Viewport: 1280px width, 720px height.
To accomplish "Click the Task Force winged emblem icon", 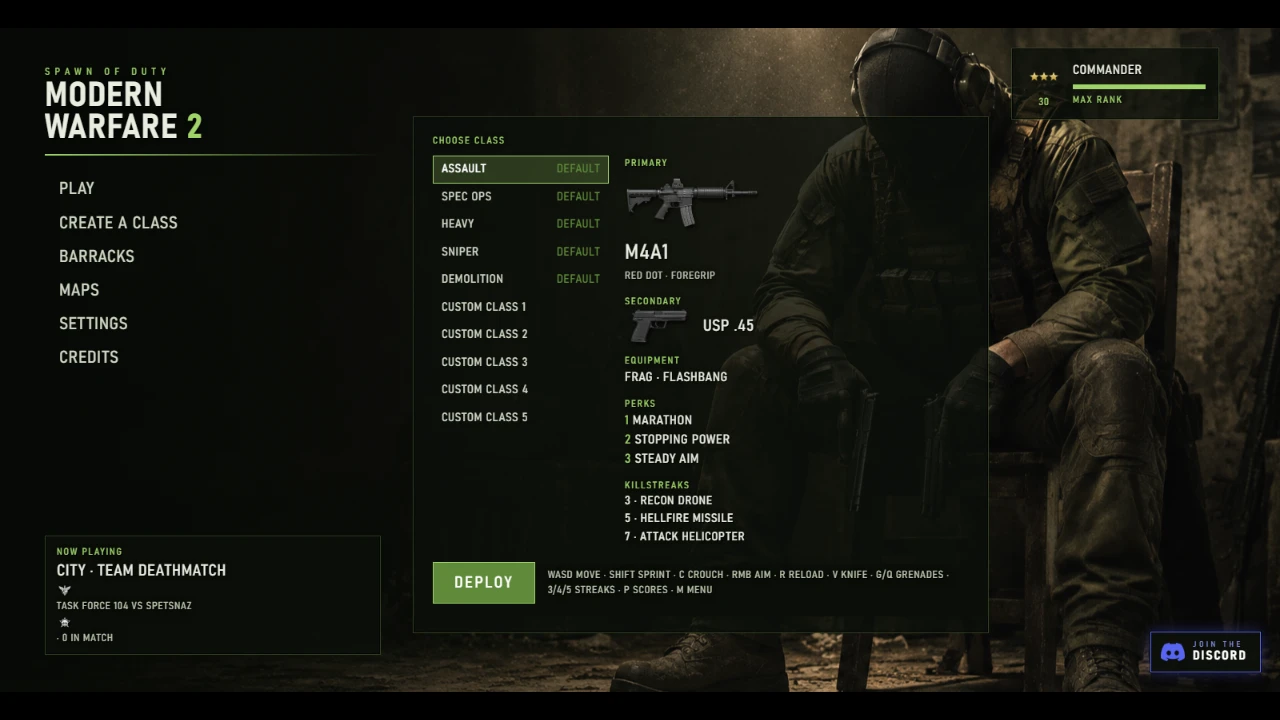I will tap(65, 591).
